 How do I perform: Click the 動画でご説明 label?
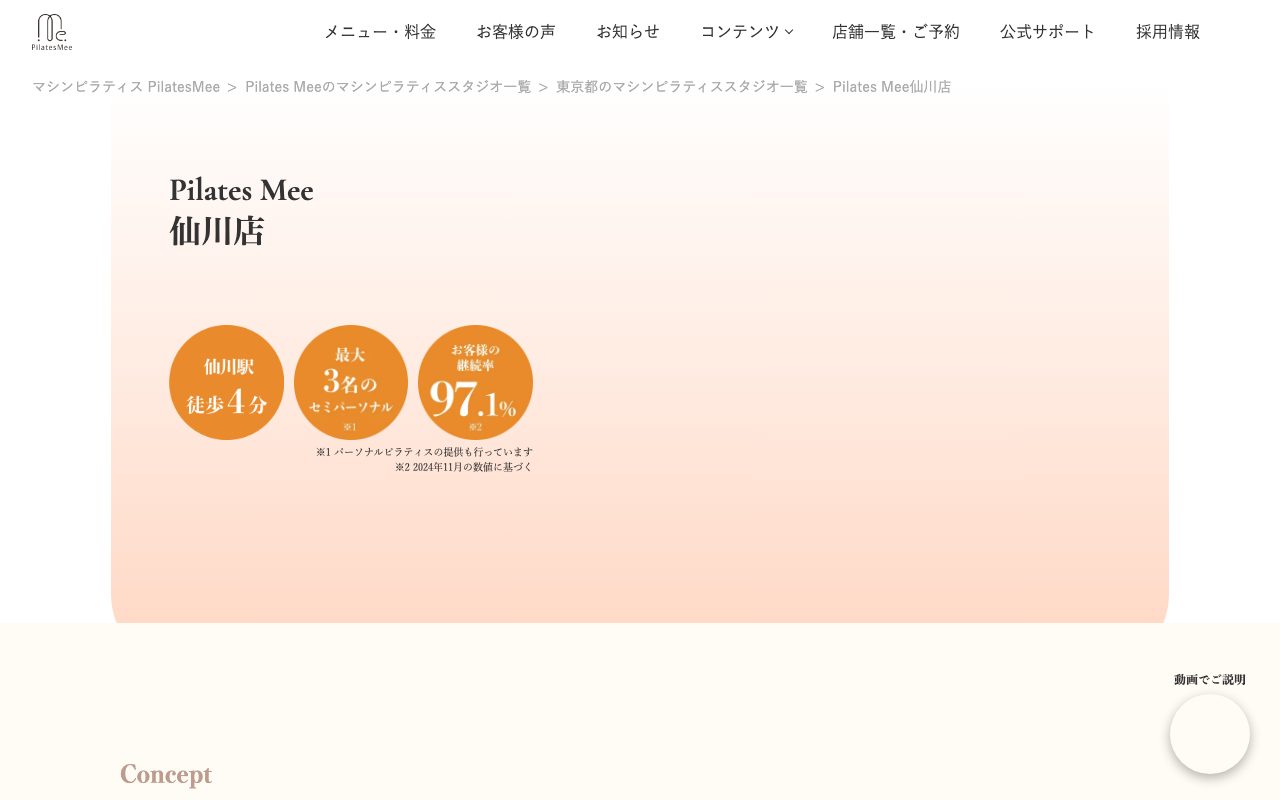(1210, 679)
